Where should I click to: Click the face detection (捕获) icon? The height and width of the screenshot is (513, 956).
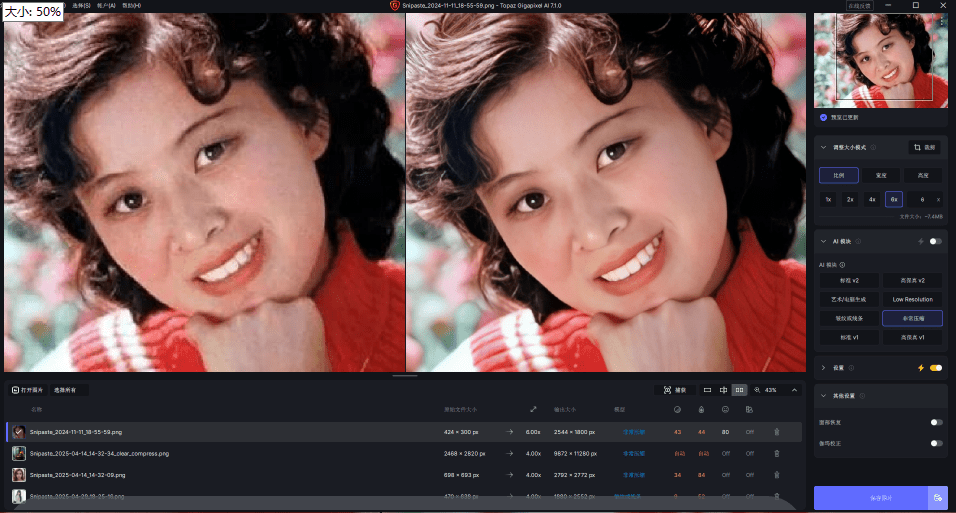pyautogui.click(x=675, y=390)
